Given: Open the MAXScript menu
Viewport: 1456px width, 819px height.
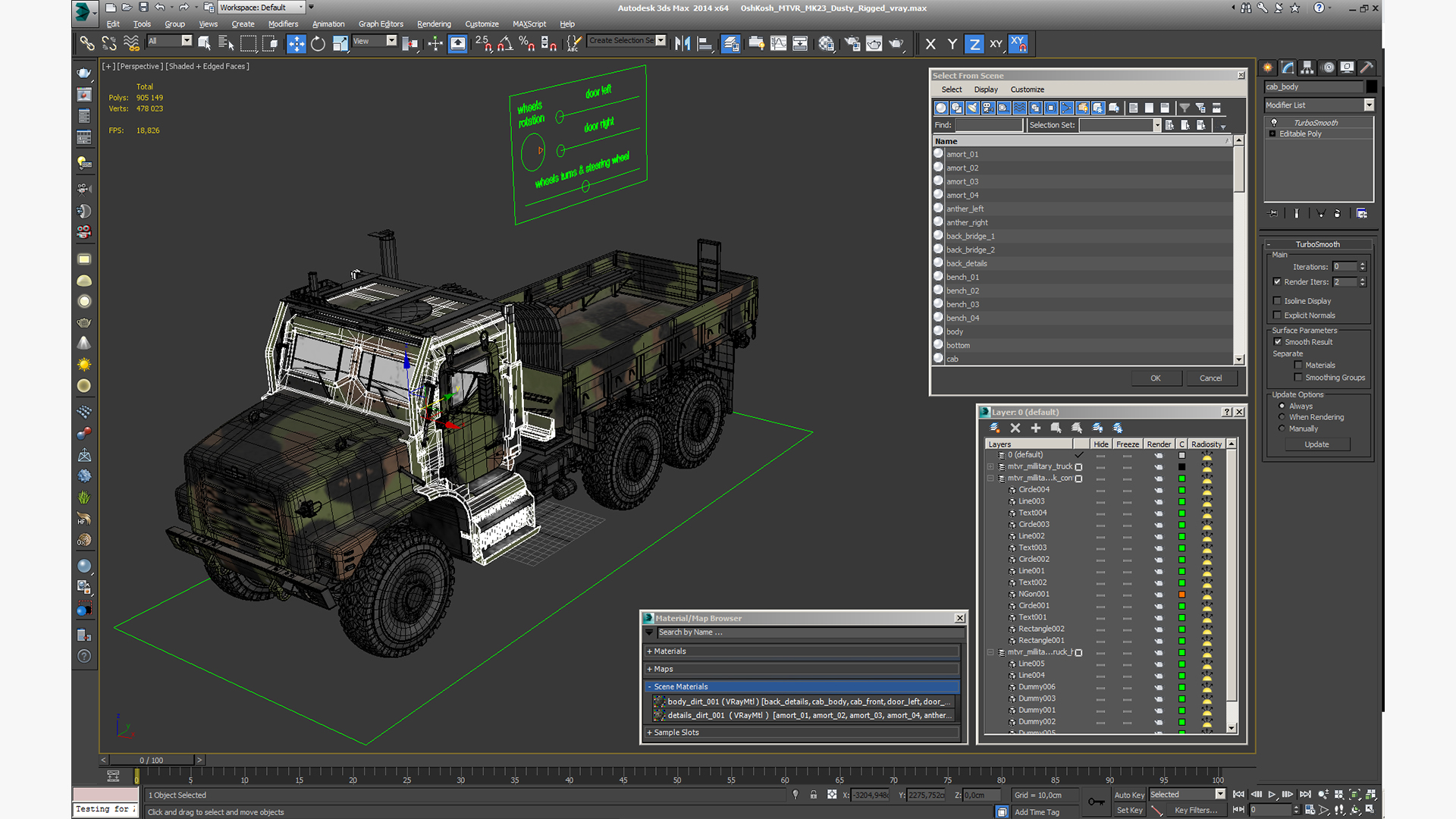Looking at the screenshot, I should click(529, 24).
